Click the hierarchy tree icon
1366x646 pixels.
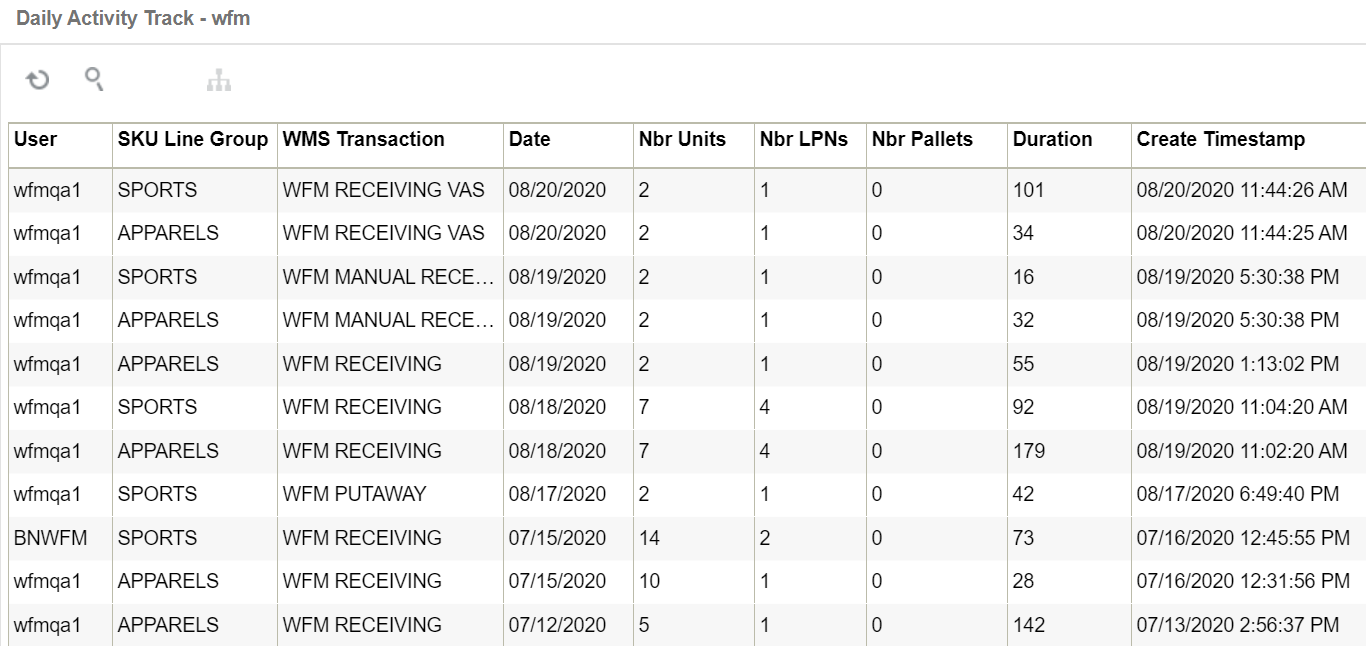tap(219, 80)
